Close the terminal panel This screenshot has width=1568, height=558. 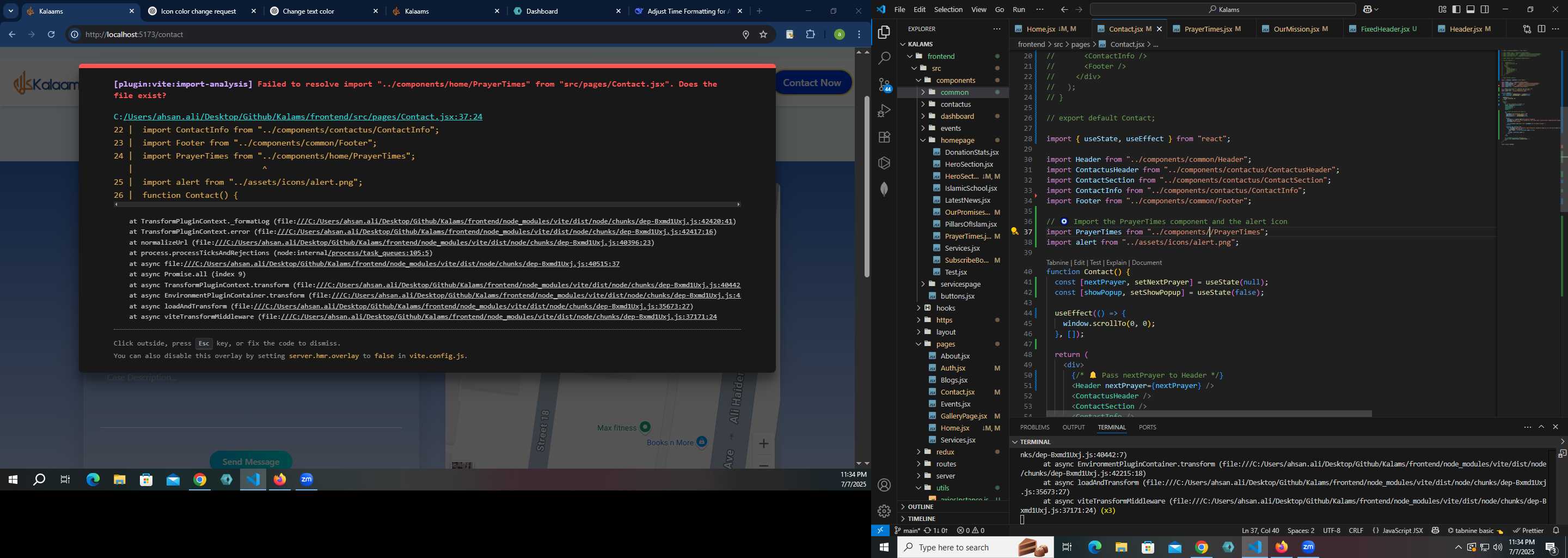point(1555,427)
